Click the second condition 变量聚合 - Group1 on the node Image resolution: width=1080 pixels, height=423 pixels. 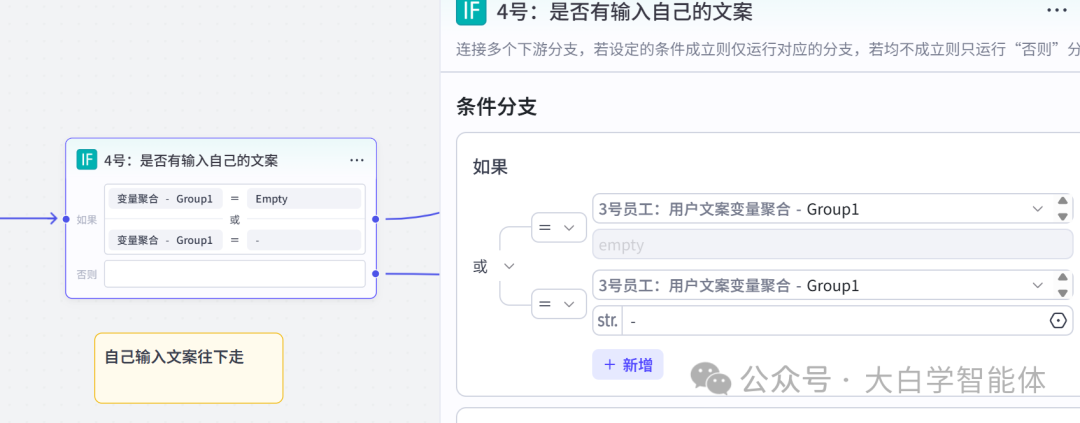pyautogui.click(x=165, y=240)
